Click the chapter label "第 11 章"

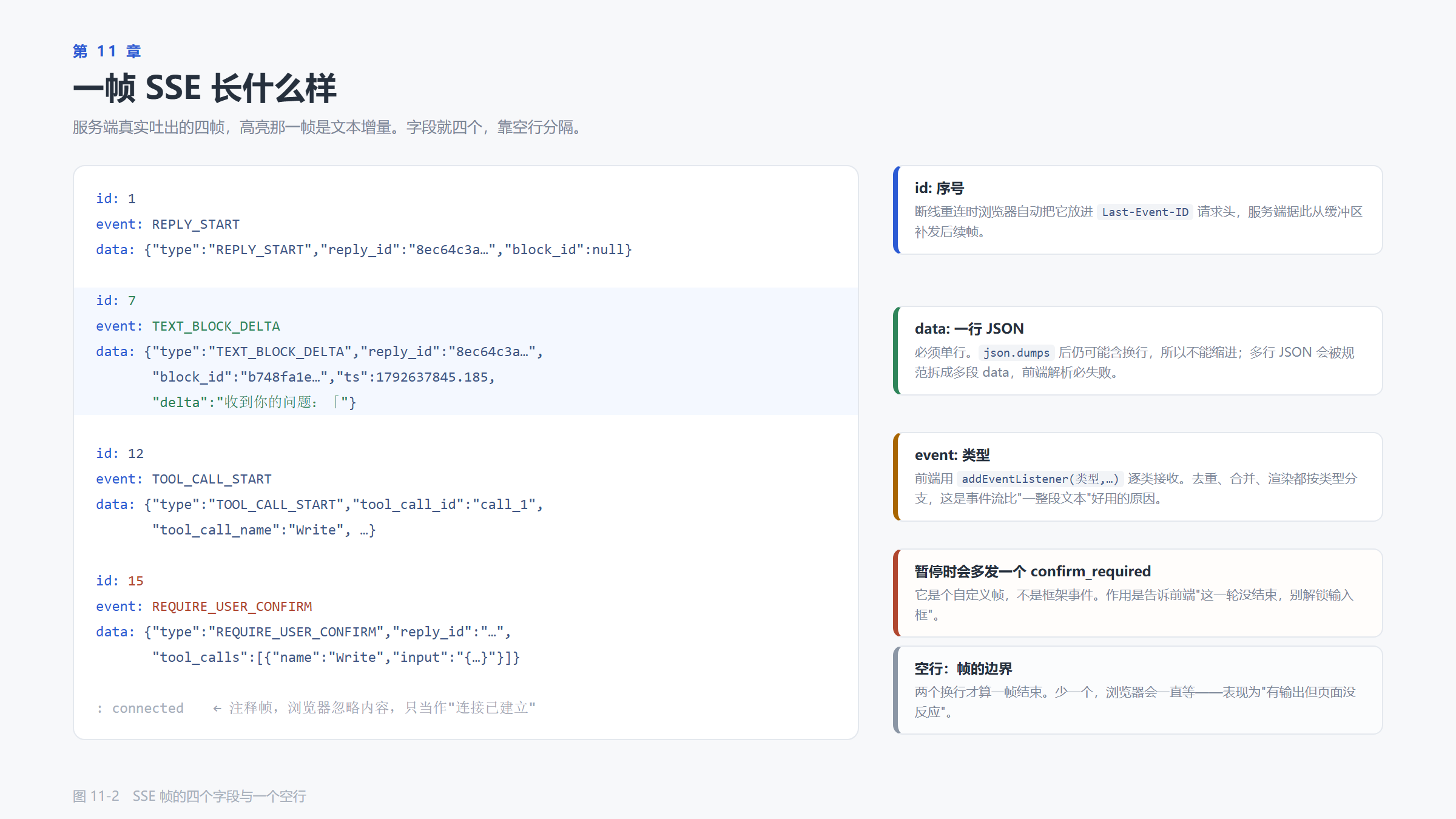pyautogui.click(x=107, y=52)
